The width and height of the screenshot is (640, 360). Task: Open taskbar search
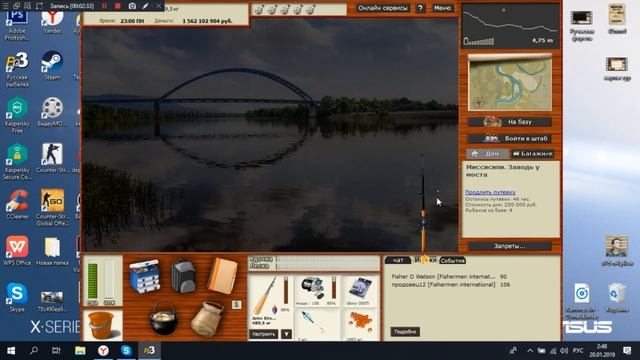click(x=34, y=351)
